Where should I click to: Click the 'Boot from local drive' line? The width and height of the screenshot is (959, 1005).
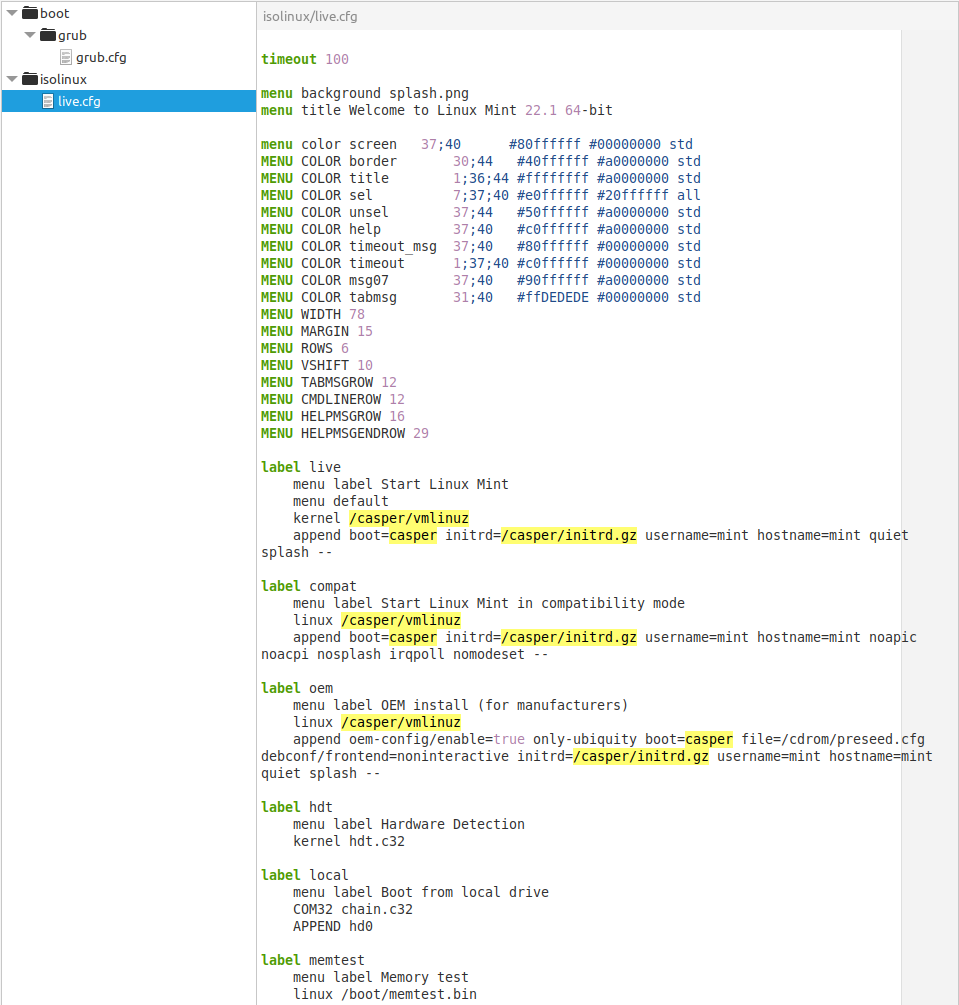421,892
